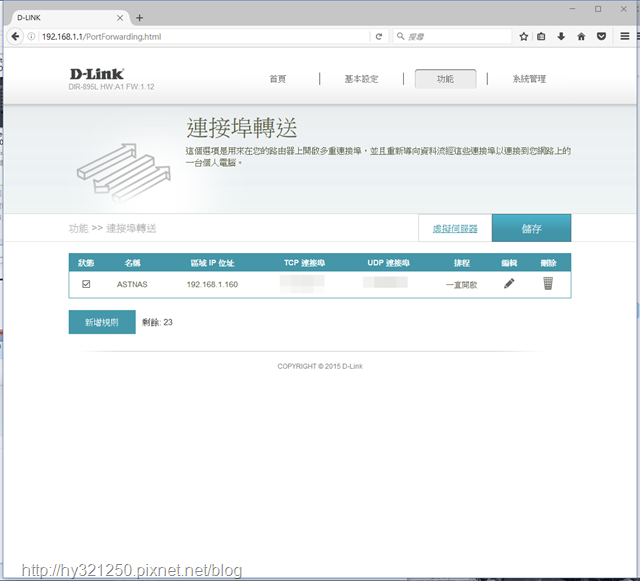640x581 pixels.
Task: Open the 基本設定 settings menu
Action: 361,79
